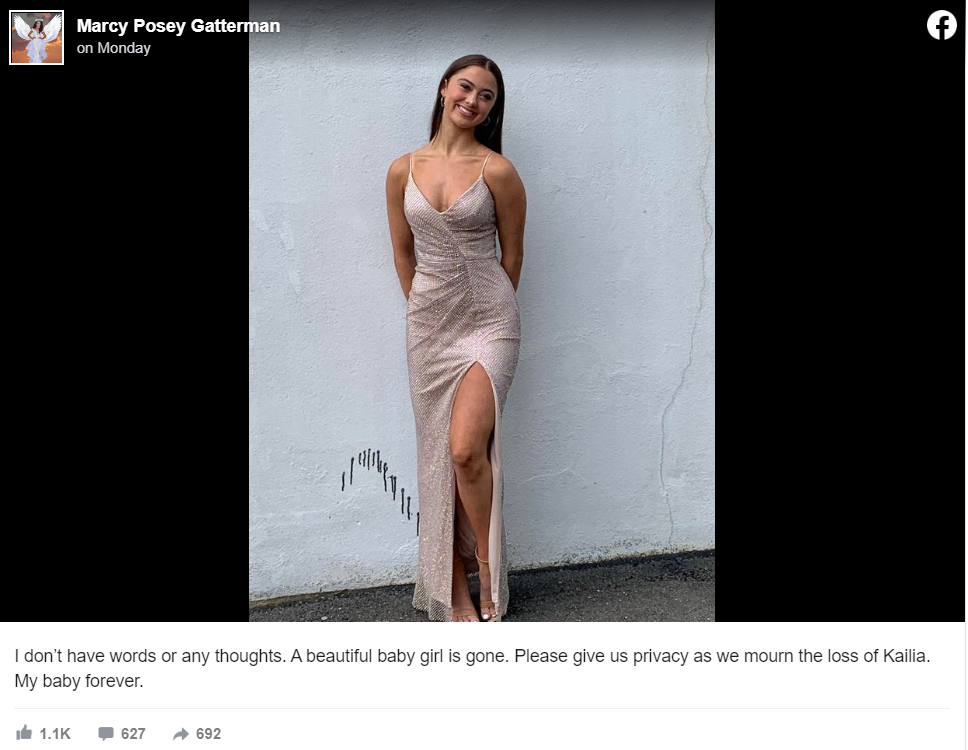Image resolution: width=968 pixels, height=750 pixels.
Task: Click the share arrow icon
Action: click(x=181, y=733)
